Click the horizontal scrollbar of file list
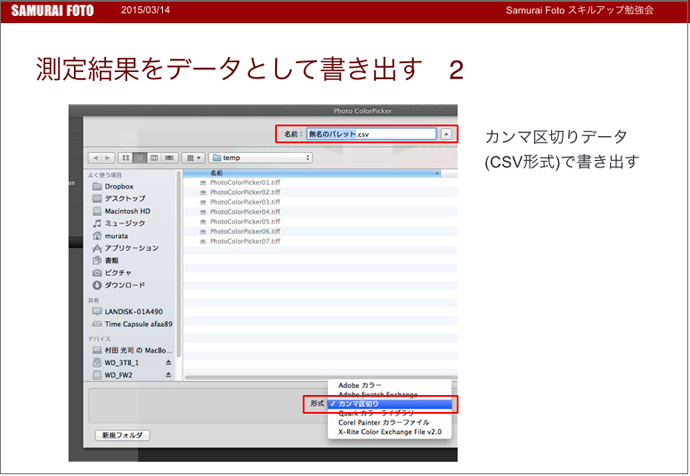The width and height of the screenshot is (690, 476). click(x=321, y=377)
